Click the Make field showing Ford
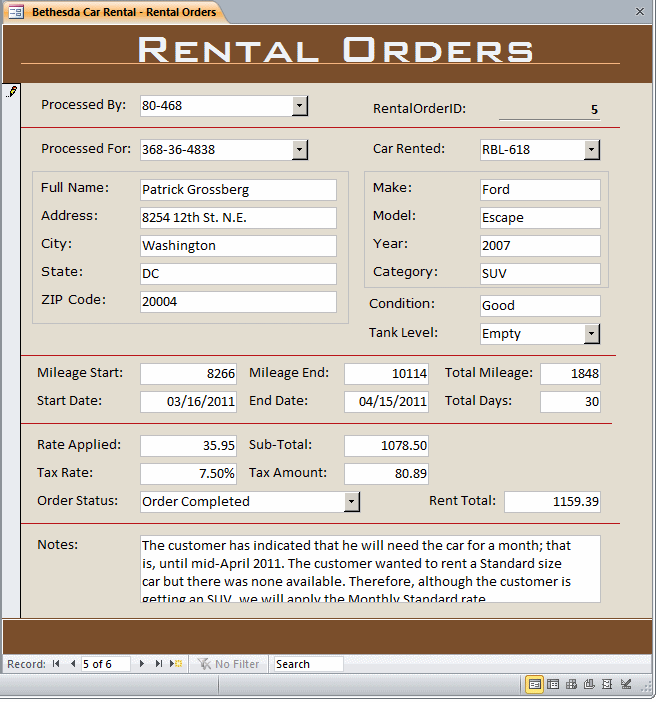 coord(540,190)
